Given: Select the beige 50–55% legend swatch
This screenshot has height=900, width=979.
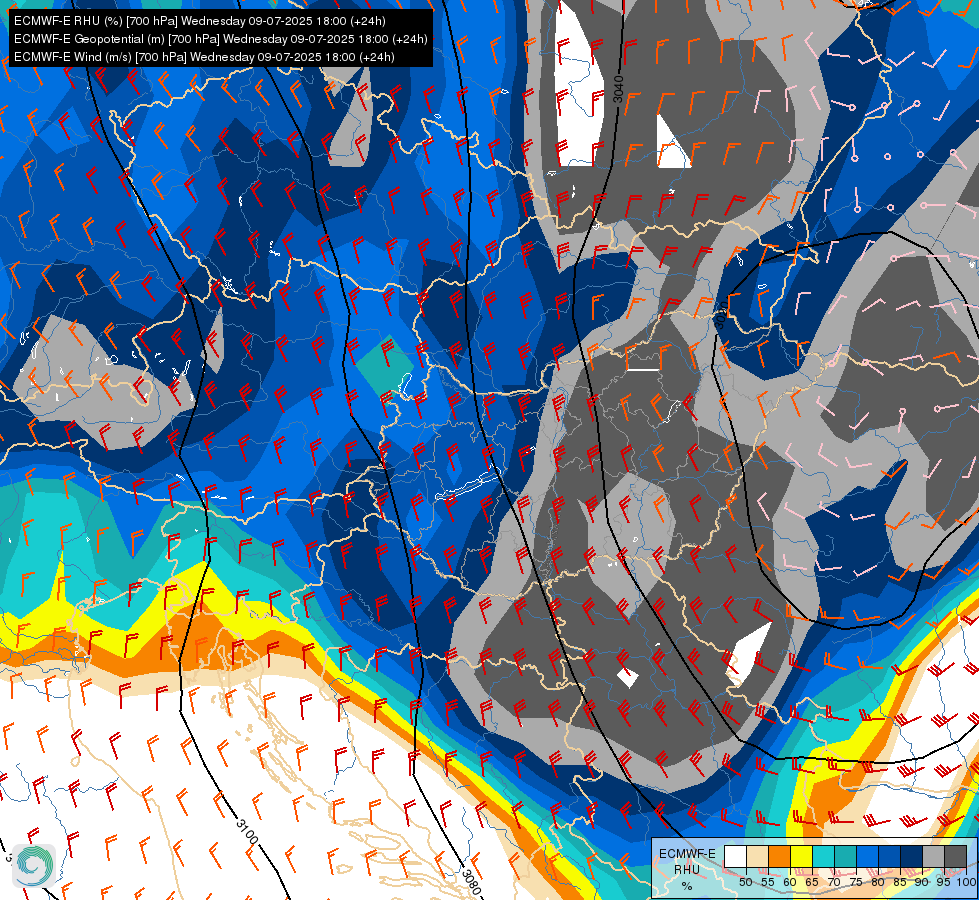Looking at the screenshot, I should [x=757, y=856].
